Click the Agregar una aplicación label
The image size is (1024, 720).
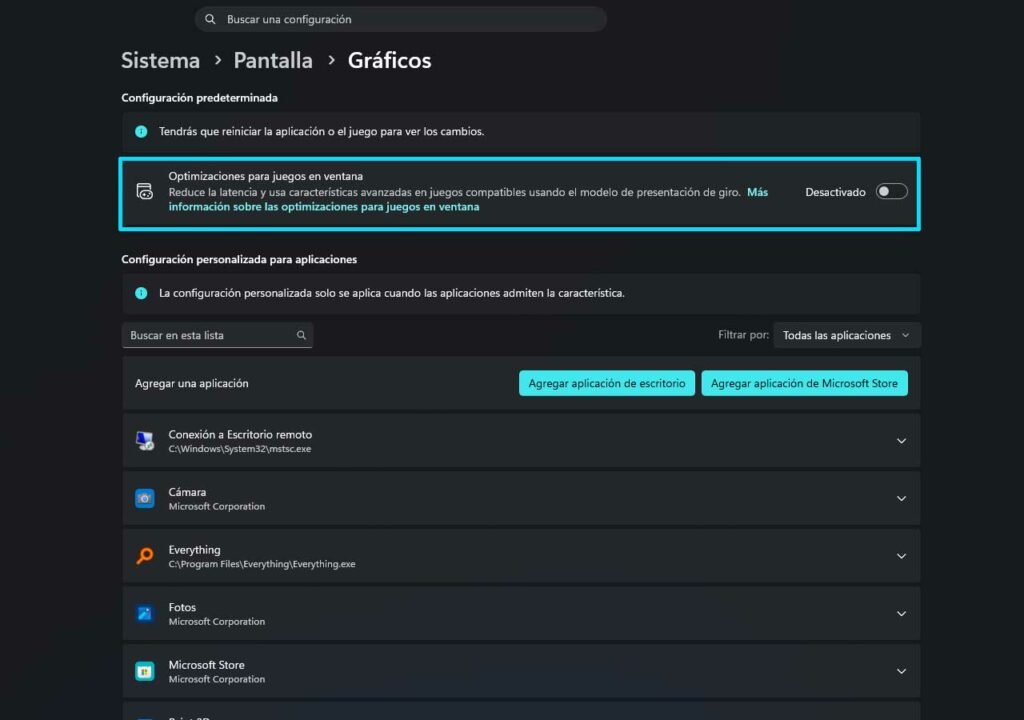click(x=191, y=384)
